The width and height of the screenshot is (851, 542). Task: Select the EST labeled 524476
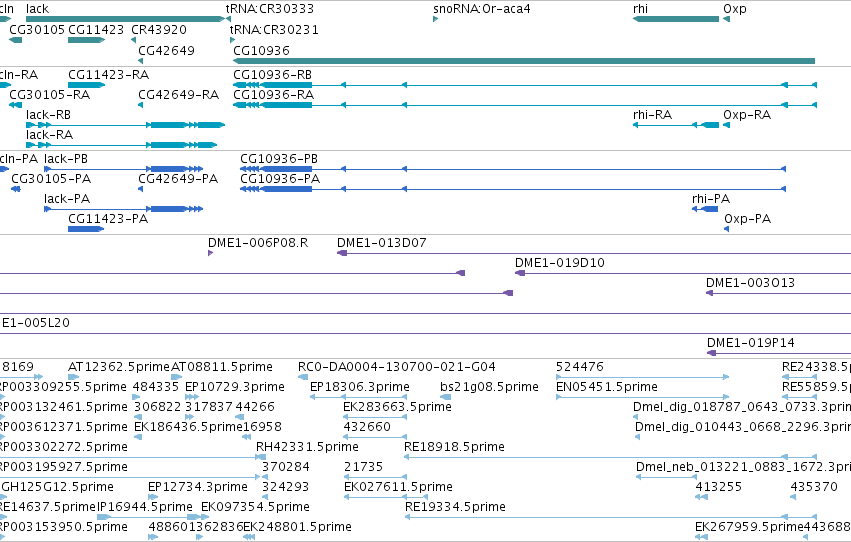coord(580,367)
